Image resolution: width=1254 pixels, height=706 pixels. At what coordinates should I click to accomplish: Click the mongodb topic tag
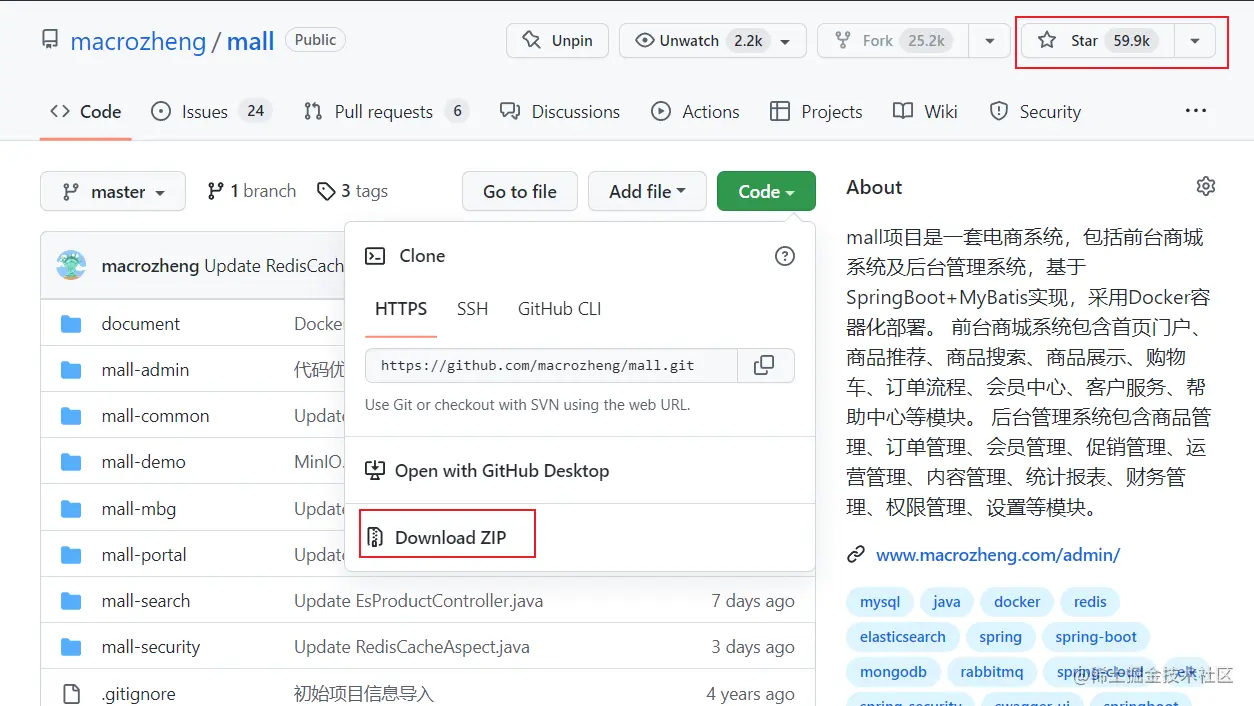(893, 672)
